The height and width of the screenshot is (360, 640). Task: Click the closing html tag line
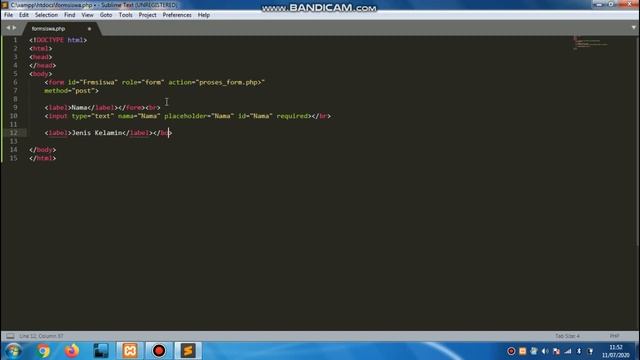(x=42, y=158)
